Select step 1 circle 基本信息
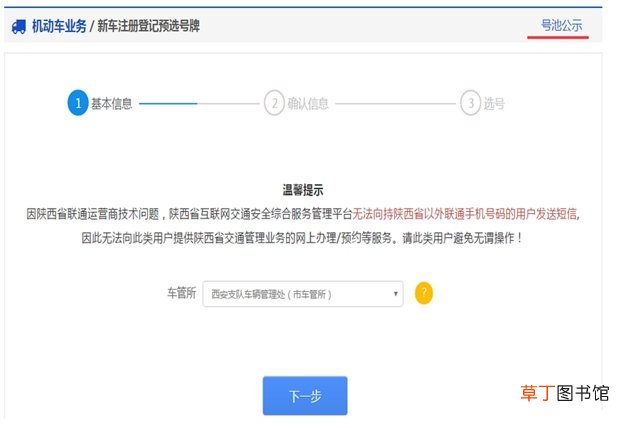This screenshot has height=428, width=620. (78, 103)
